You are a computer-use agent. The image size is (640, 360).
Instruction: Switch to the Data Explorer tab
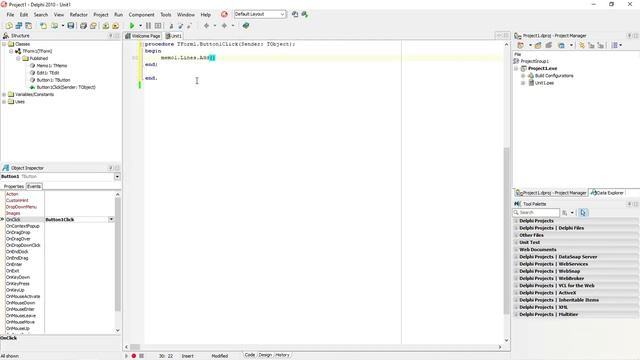click(x=607, y=193)
